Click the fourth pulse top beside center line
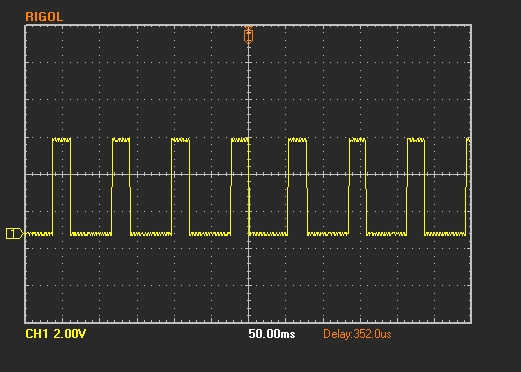521x372 pixels. [240, 140]
